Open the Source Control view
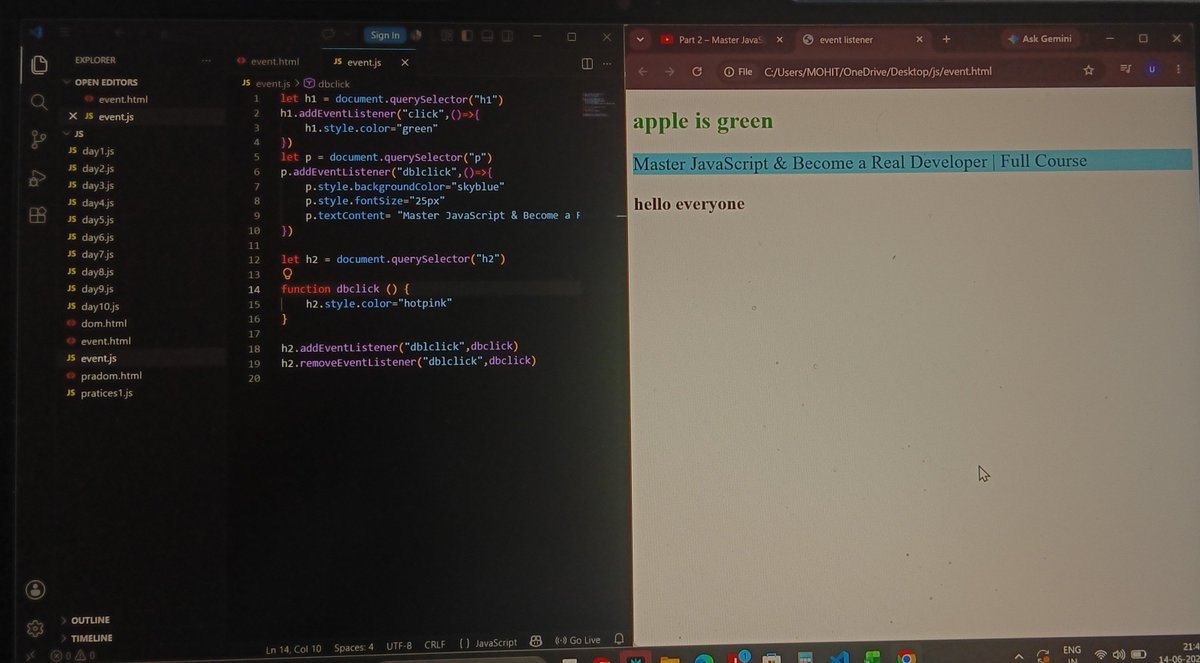 coord(38,139)
